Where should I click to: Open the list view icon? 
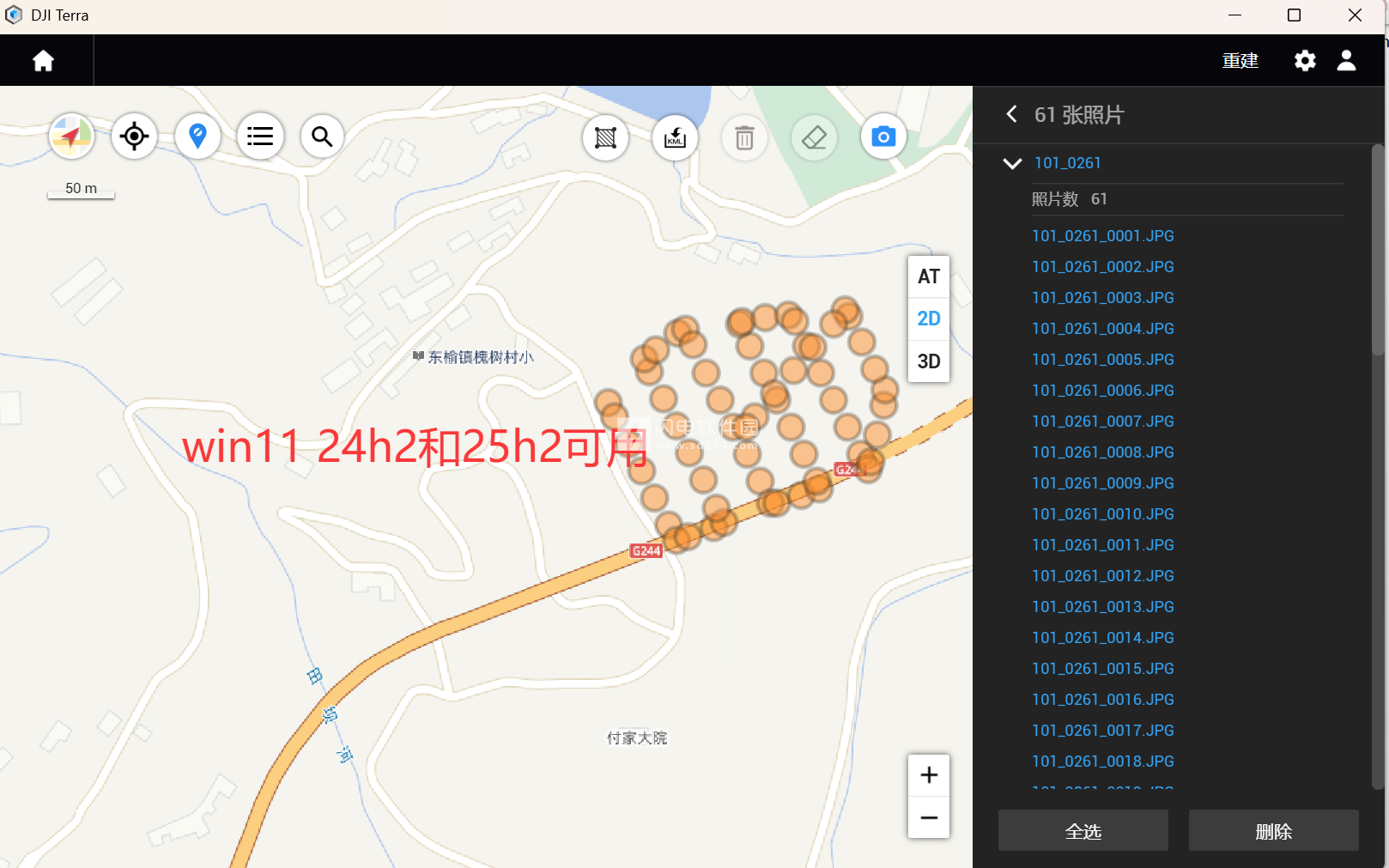pos(260,137)
